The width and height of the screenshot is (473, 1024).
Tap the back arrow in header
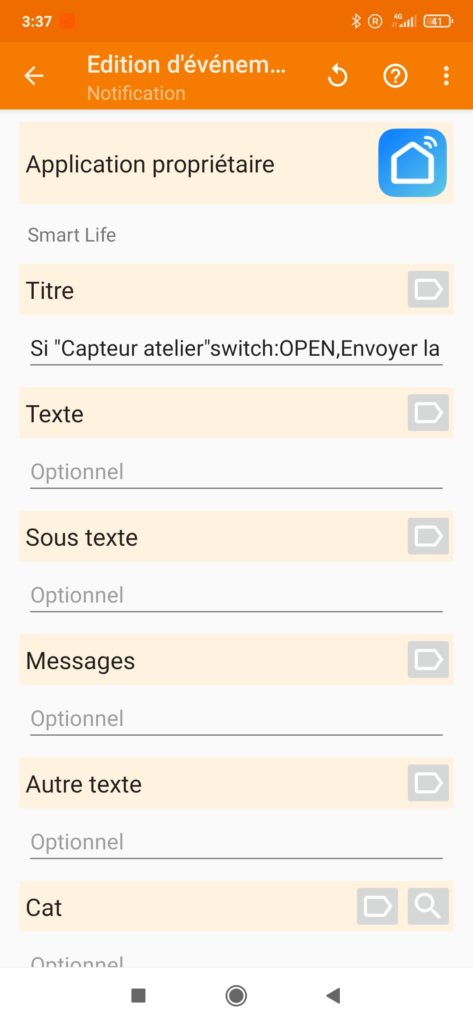(34, 76)
